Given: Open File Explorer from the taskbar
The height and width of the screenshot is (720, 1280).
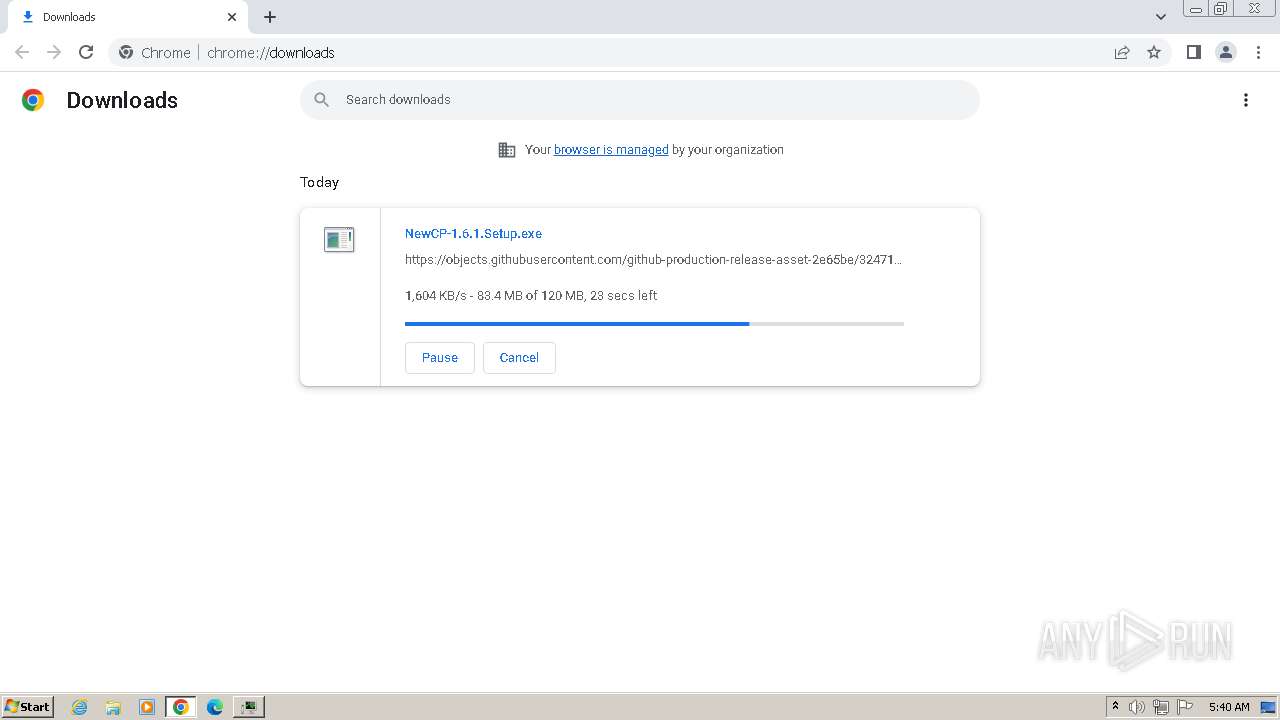Looking at the screenshot, I should point(113,707).
